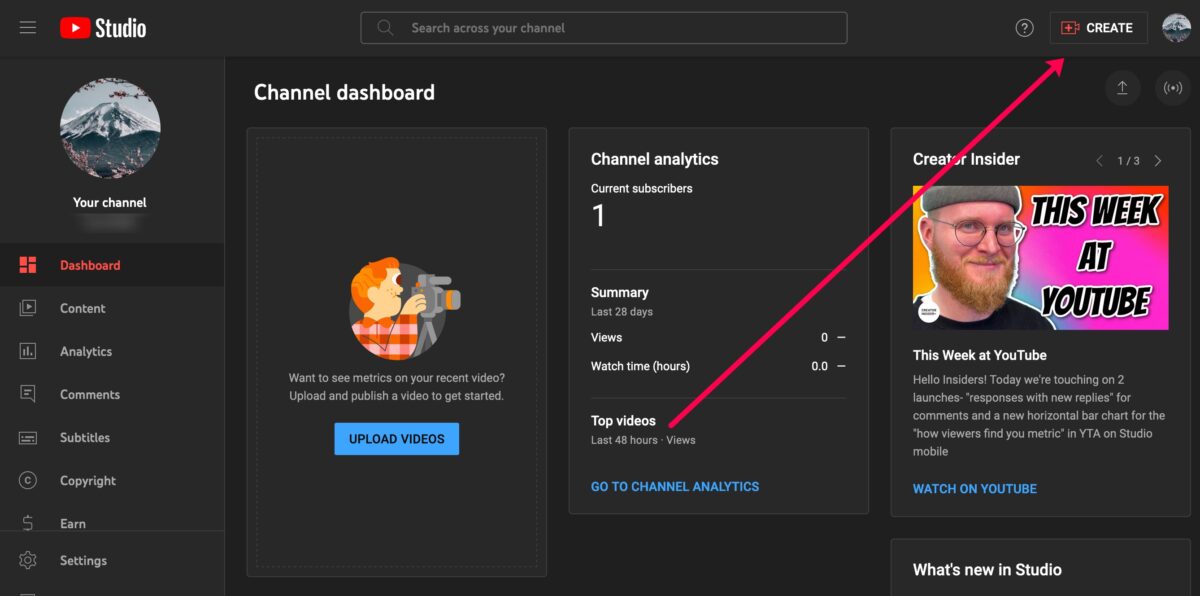The width and height of the screenshot is (1200, 596).
Task: Click the Earn dollar sign icon
Action: [x=28, y=523]
